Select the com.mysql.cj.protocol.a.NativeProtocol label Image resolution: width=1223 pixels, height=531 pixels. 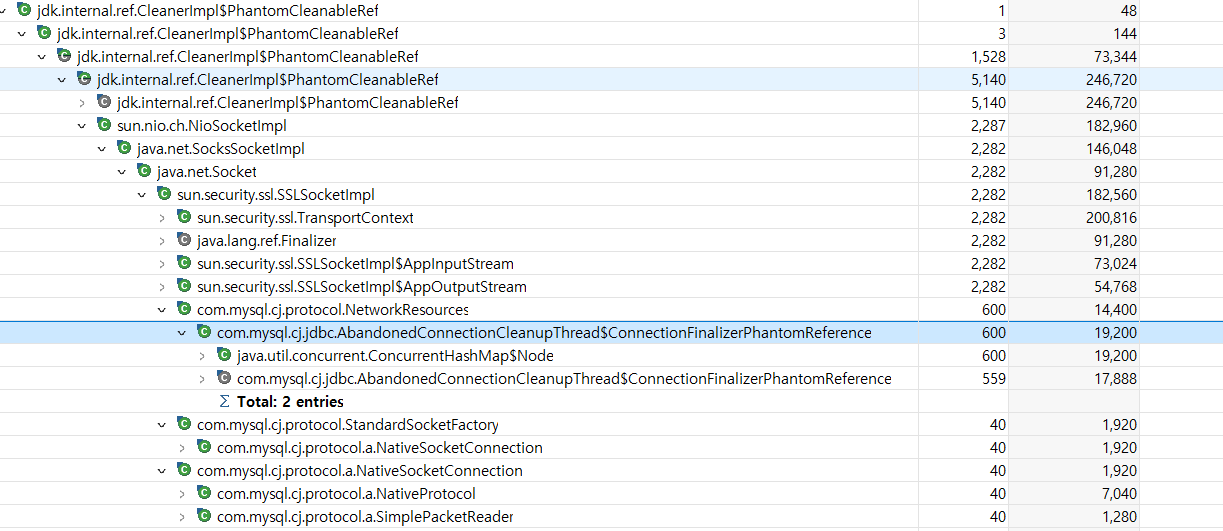pyautogui.click(x=346, y=494)
